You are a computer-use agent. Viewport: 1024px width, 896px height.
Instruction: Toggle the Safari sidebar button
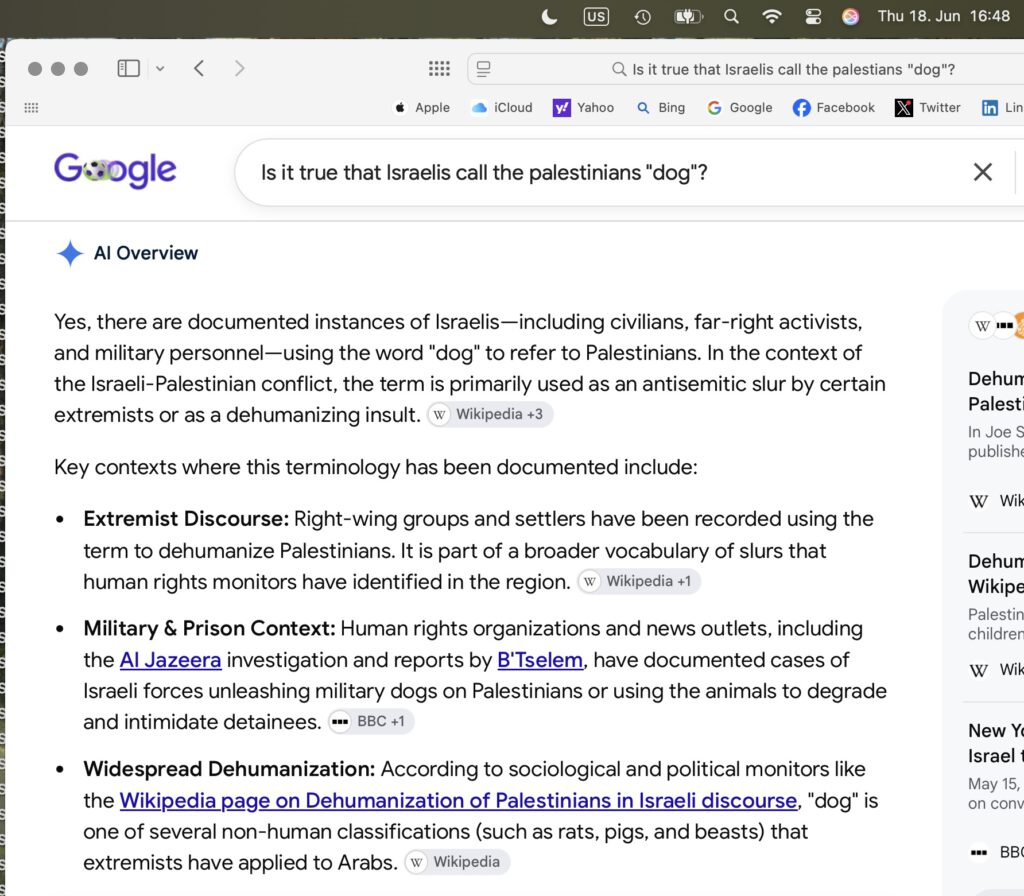coord(128,68)
